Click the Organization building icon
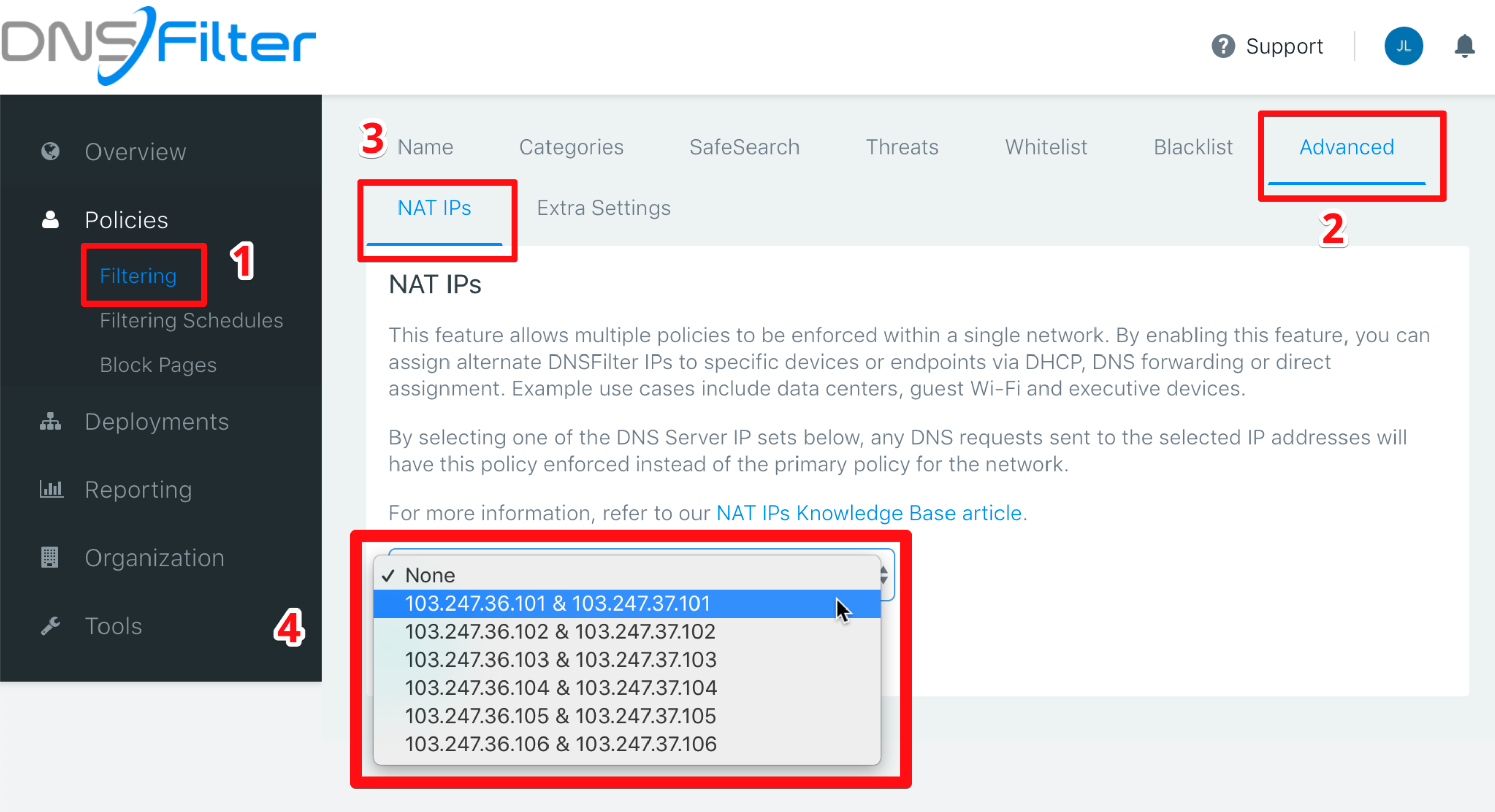The width and height of the screenshot is (1495, 812). [x=50, y=557]
